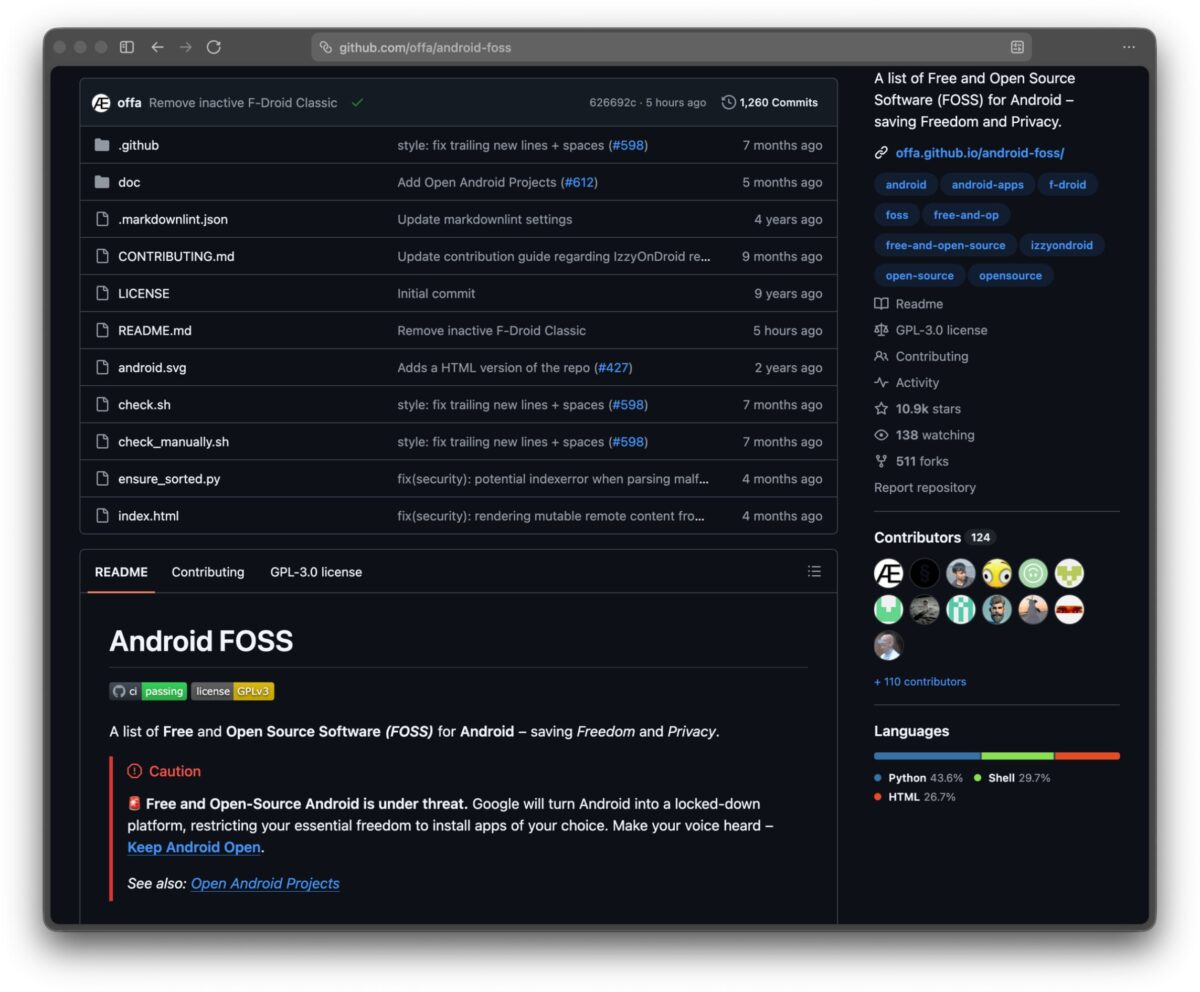Open index.html file
This screenshot has height=992, width=1200.
coord(148,516)
